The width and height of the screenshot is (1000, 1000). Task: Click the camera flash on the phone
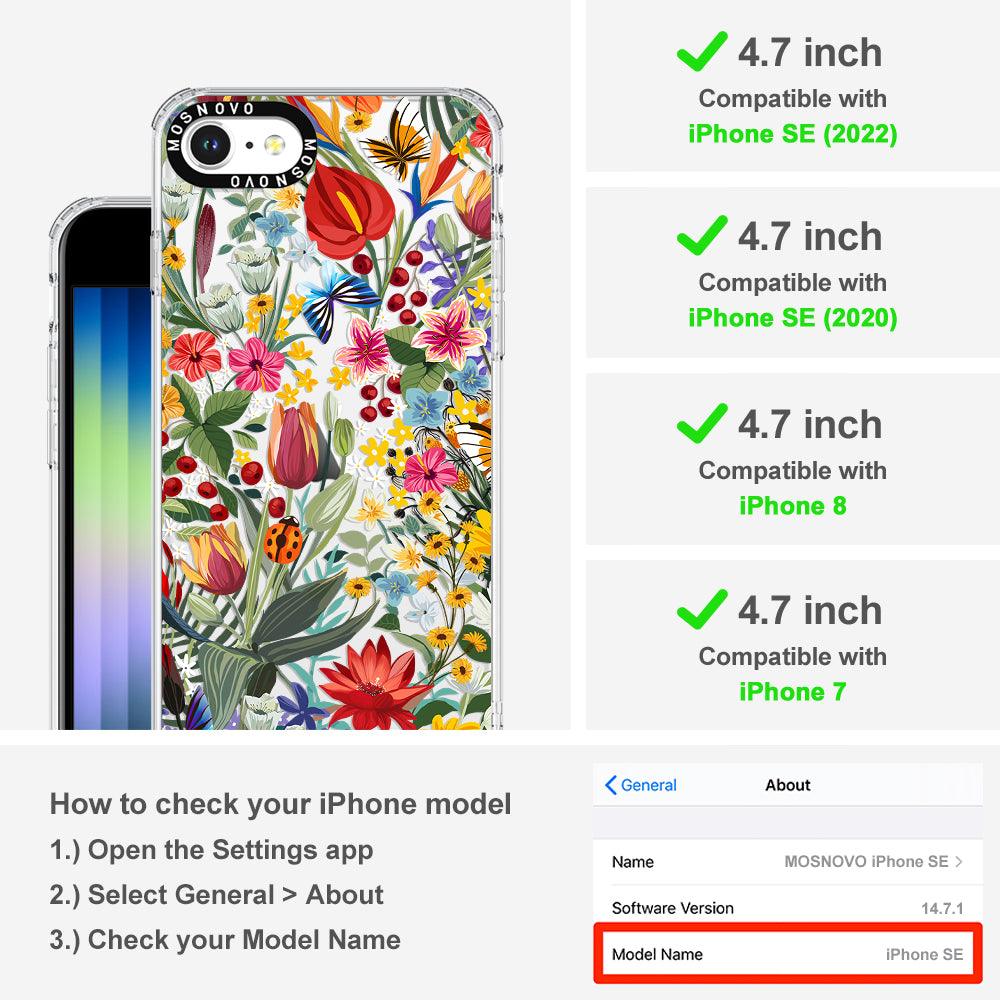(275, 145)
